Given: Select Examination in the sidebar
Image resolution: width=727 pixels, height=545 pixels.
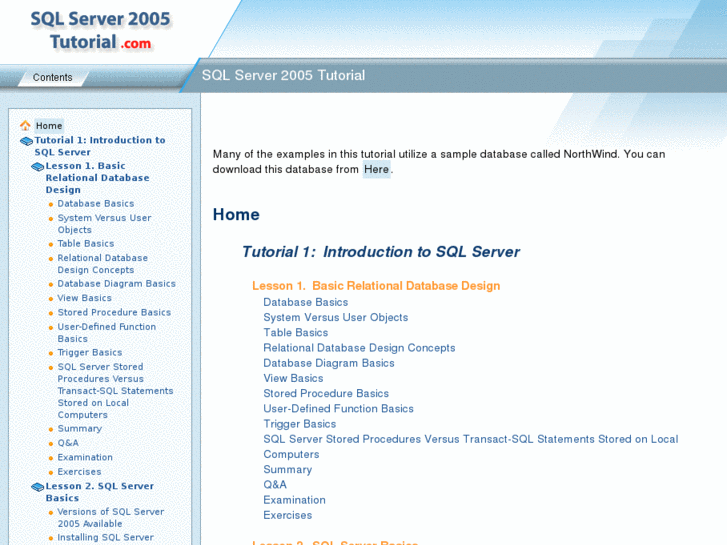Looking at the screenshot, I should 85,457.
